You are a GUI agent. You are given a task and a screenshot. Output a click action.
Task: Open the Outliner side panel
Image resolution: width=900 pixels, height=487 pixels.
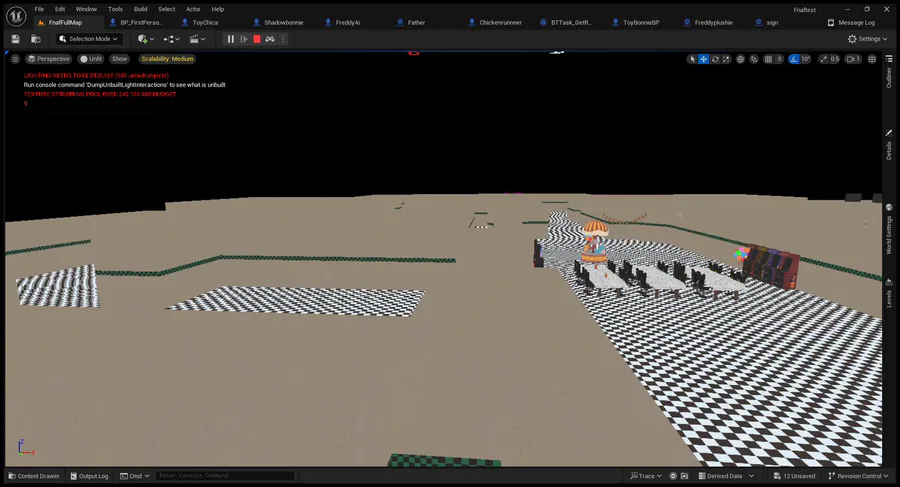(889, 73)
